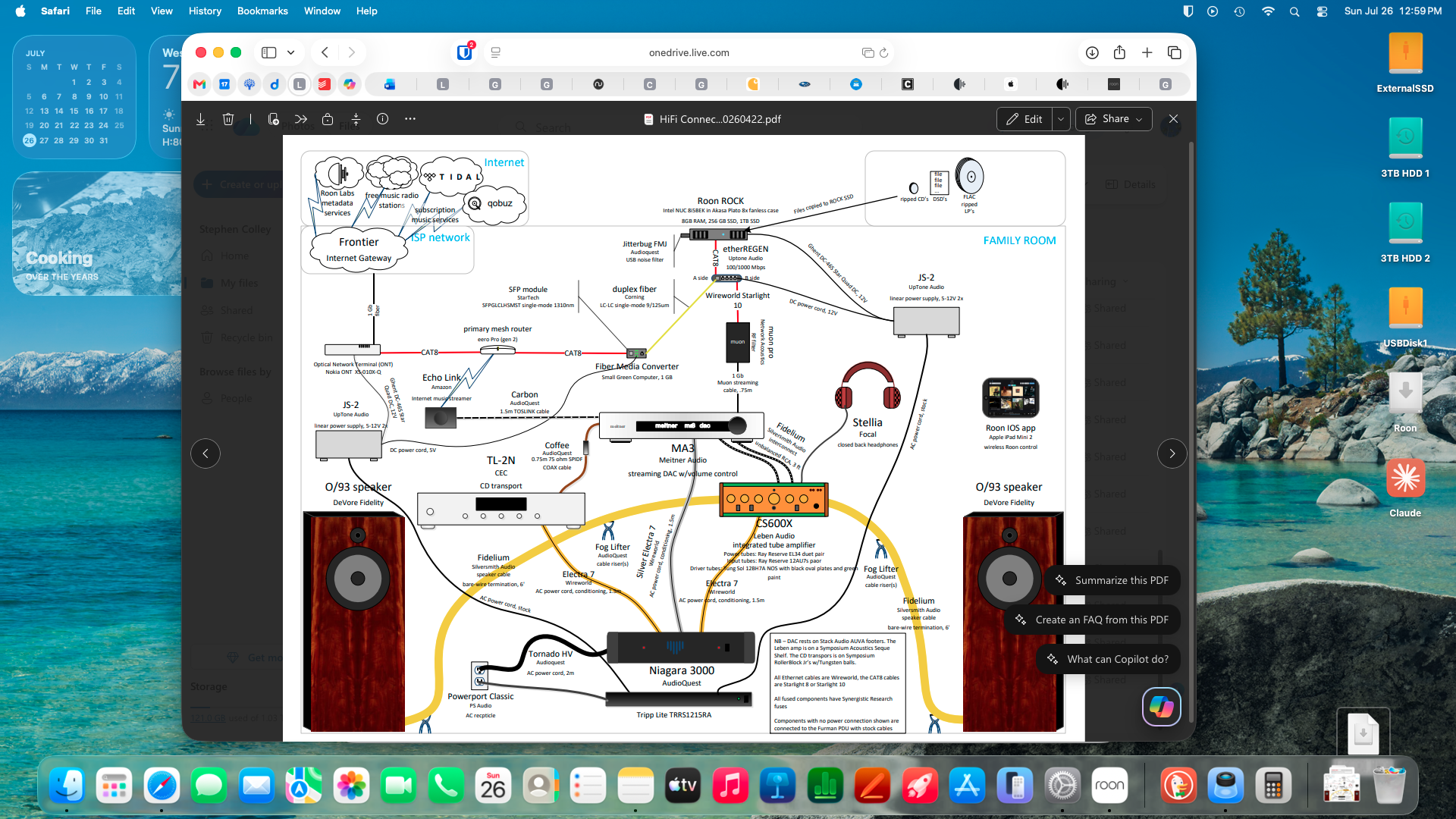Click the menu bar date and time

(1393, 11)
